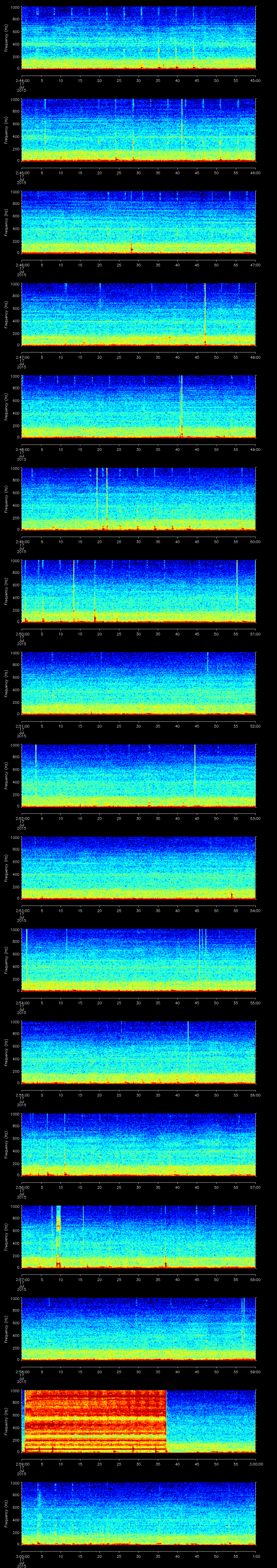The width and height of the screenshot is (277, 1568).
Task: Open the spectrogram panel starting at 2:44:00
Action: [x=138, y=38]
